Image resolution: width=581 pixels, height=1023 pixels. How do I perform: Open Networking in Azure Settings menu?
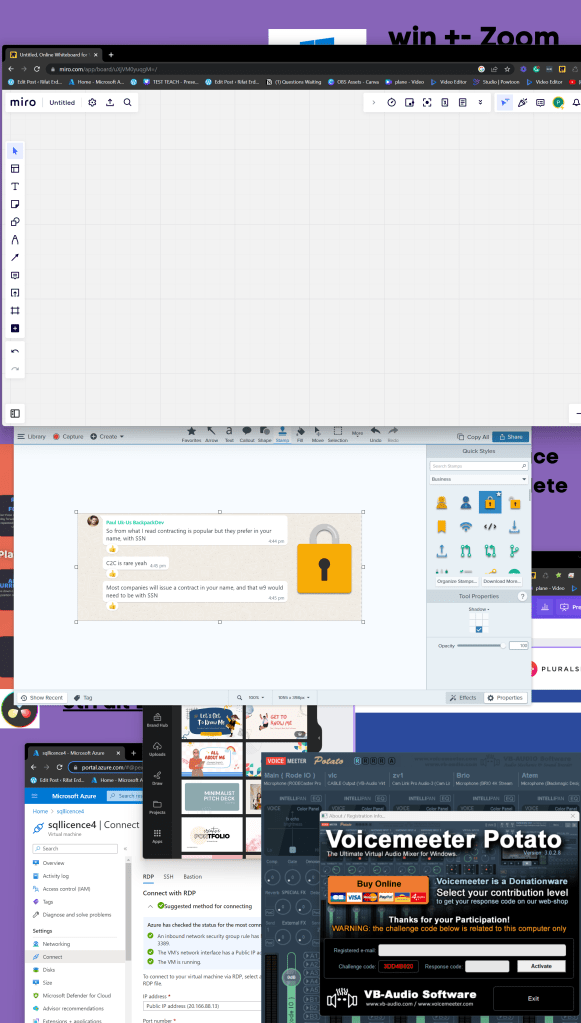click(x=56, y=944)
